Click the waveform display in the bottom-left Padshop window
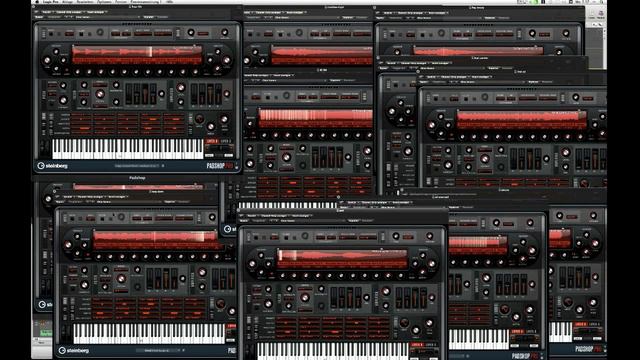640x360 pixels. click(155, 239)
